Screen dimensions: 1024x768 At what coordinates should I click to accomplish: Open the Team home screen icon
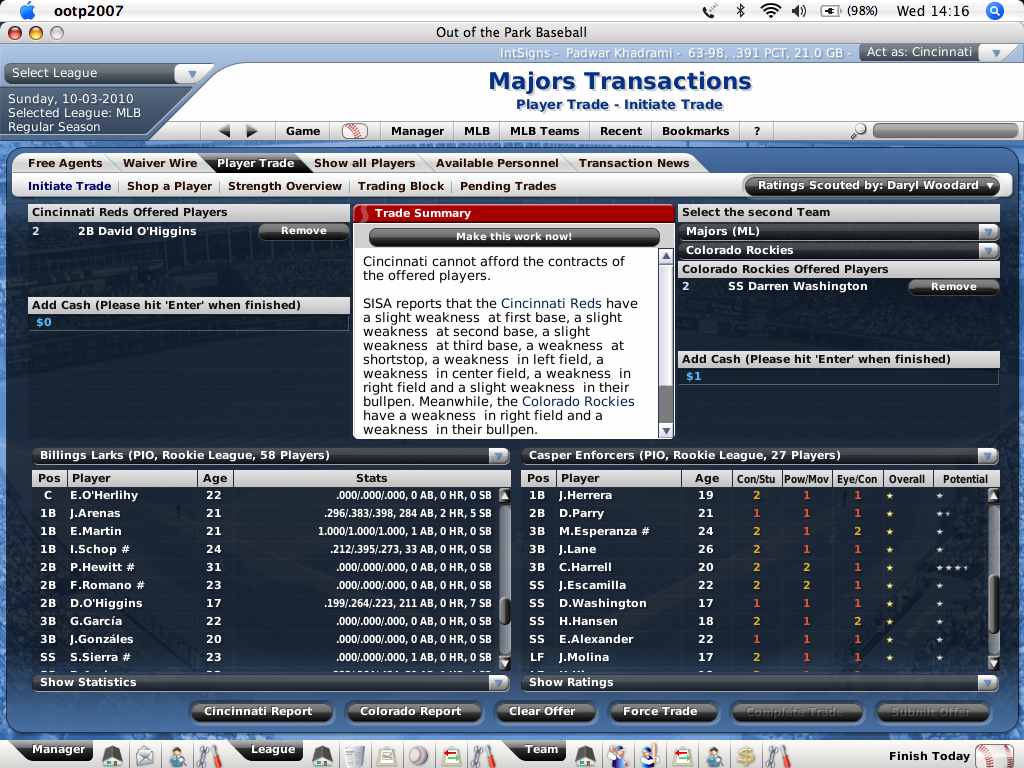pos(585,756)
